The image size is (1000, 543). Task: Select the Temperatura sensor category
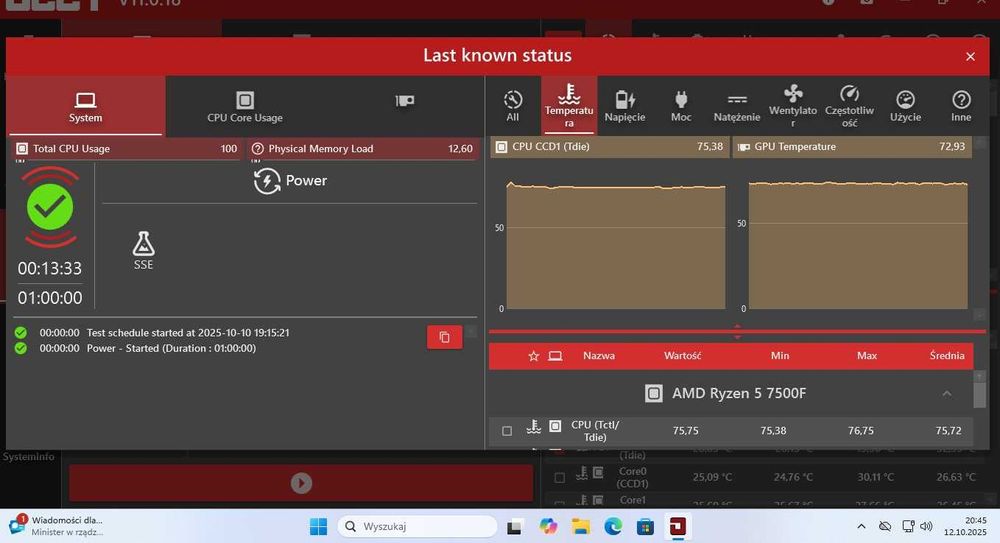(x=569, y=106)
